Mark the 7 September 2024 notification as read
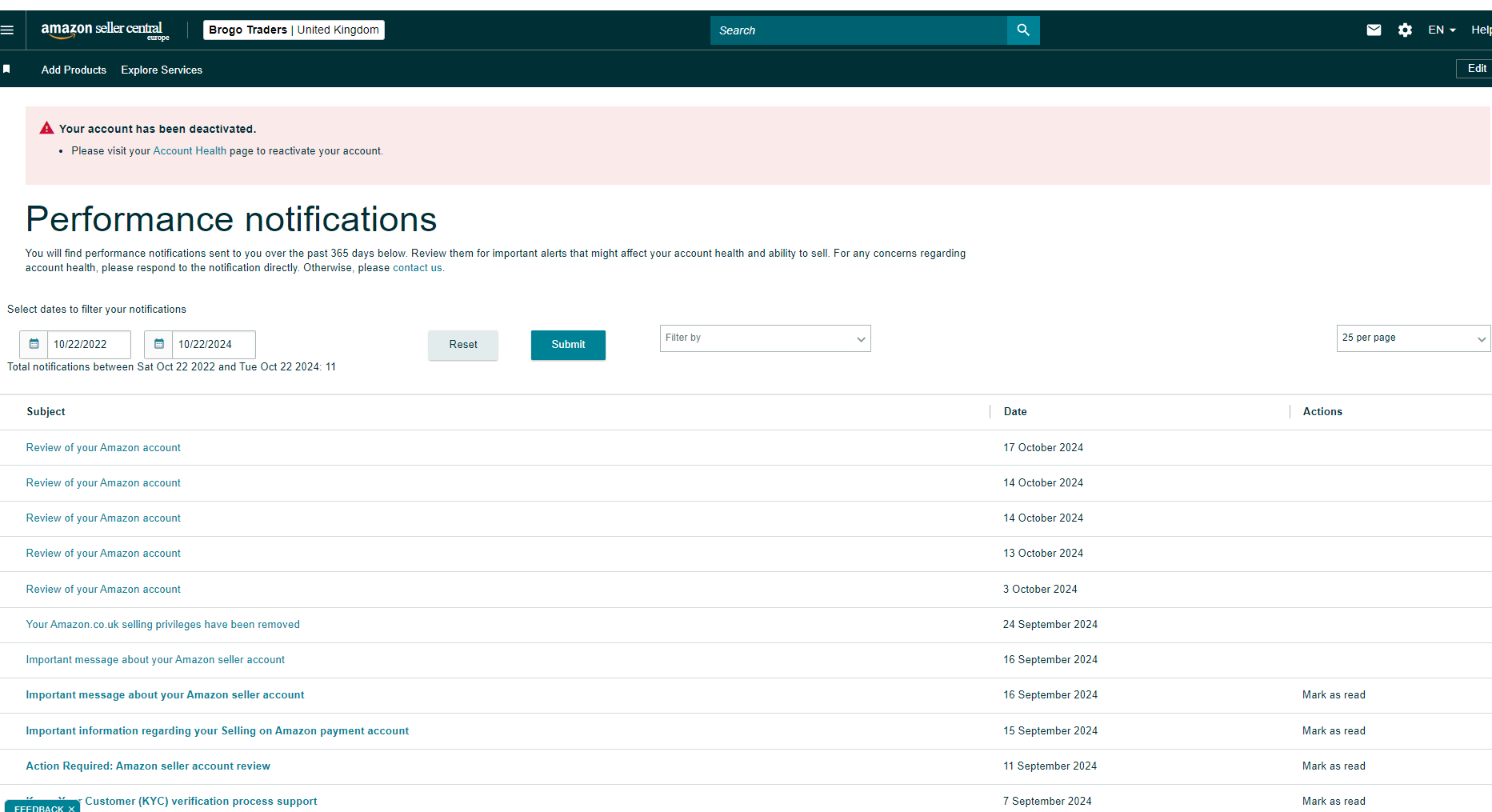Image resolution: width=1492 pixels, height=812 pixels. click(1334, 802)
